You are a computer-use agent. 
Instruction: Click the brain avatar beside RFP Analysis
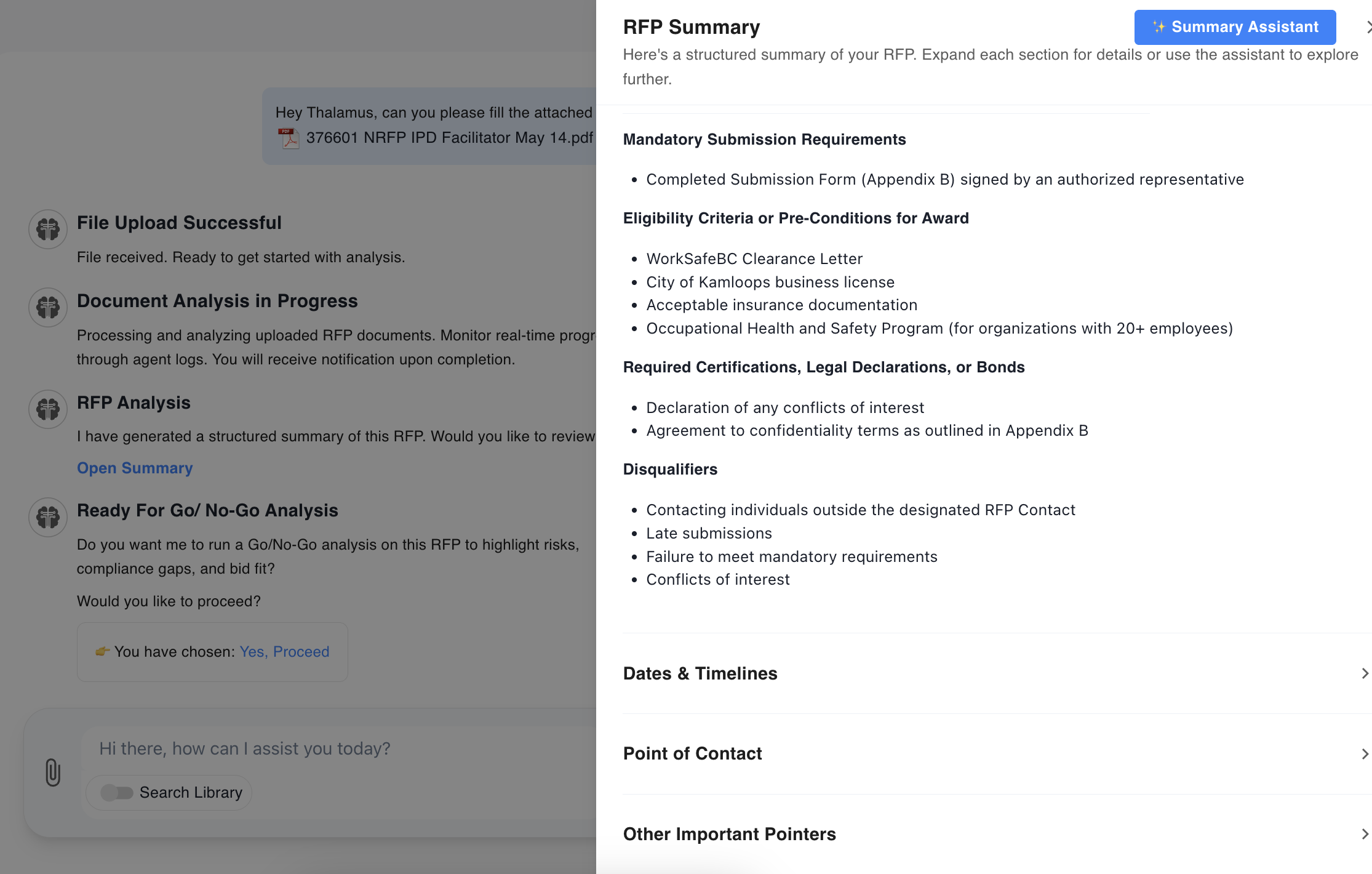pyautogui.click(x=48, y=409)
